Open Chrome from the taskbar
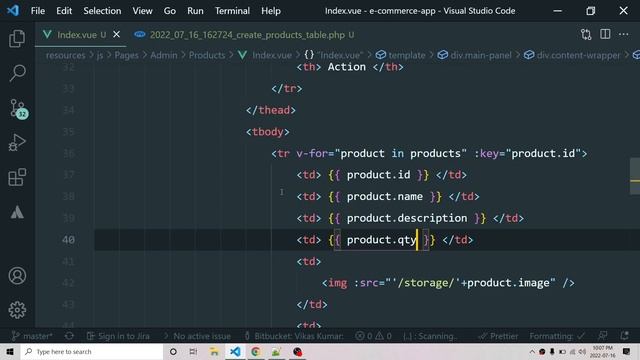Viewport: 640px width, 360px height. [x=256, y=351]
